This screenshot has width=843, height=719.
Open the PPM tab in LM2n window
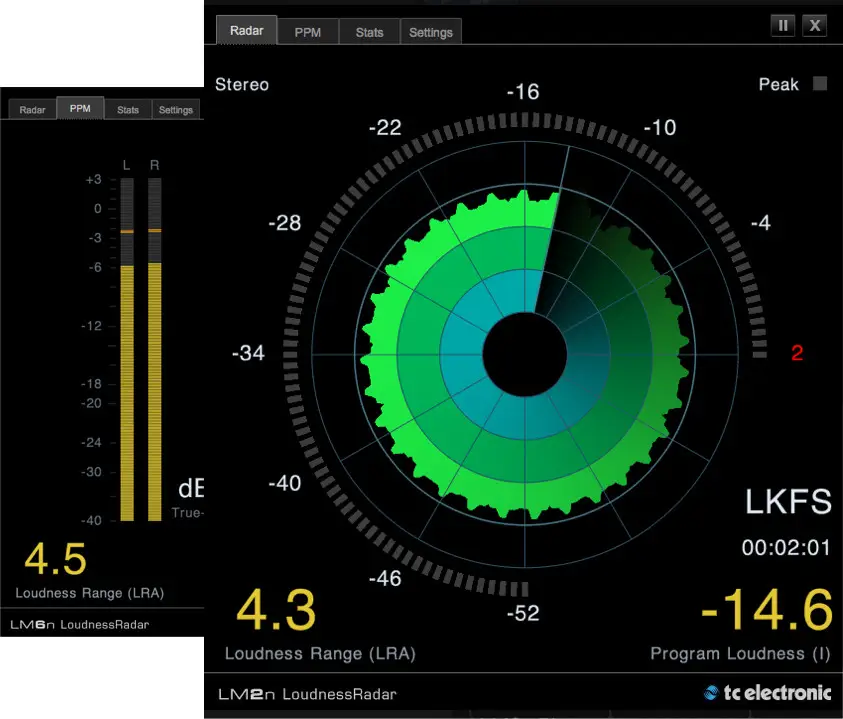[x=308, y=32]
